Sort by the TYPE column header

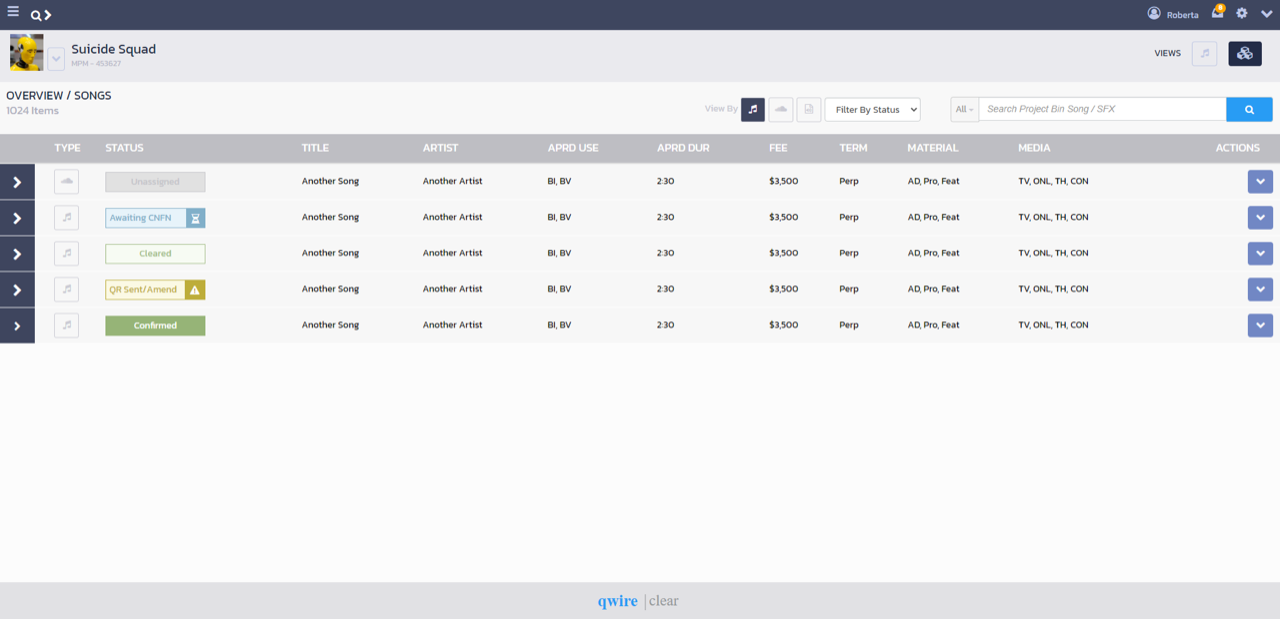pos(67,148)
